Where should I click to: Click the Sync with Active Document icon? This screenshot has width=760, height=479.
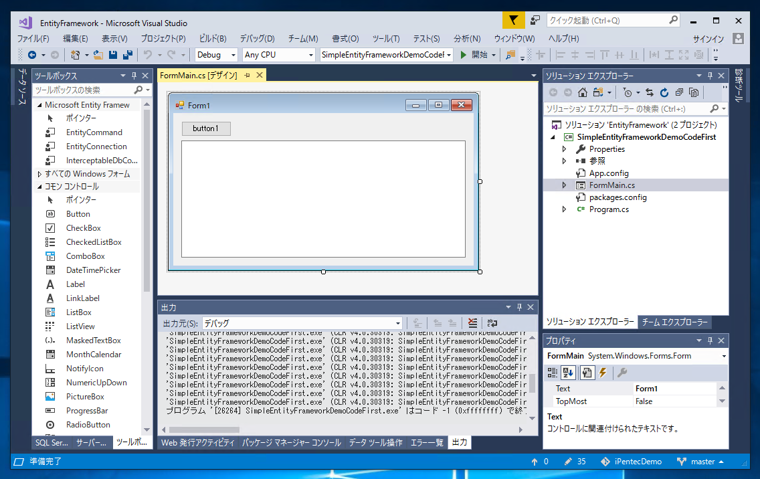click(649, 92)
